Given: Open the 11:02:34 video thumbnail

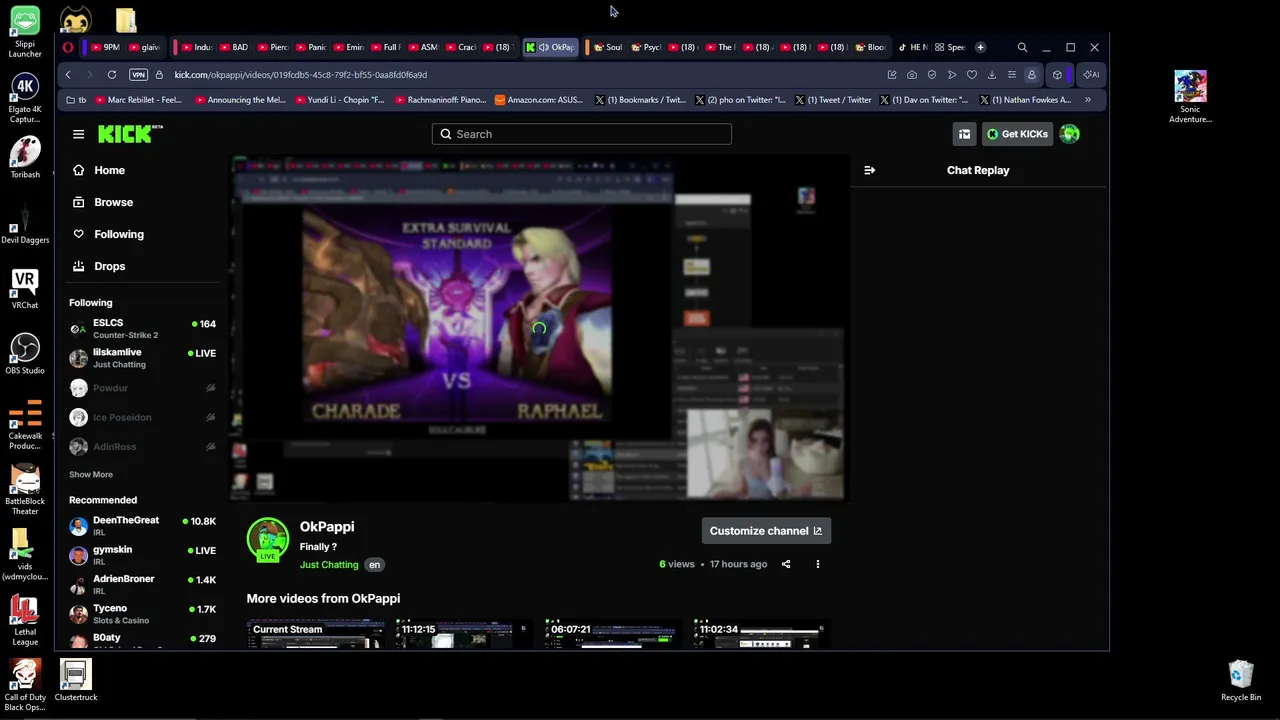Looking at the screenshot, I should pyautogui.click(x=763, y=634).
